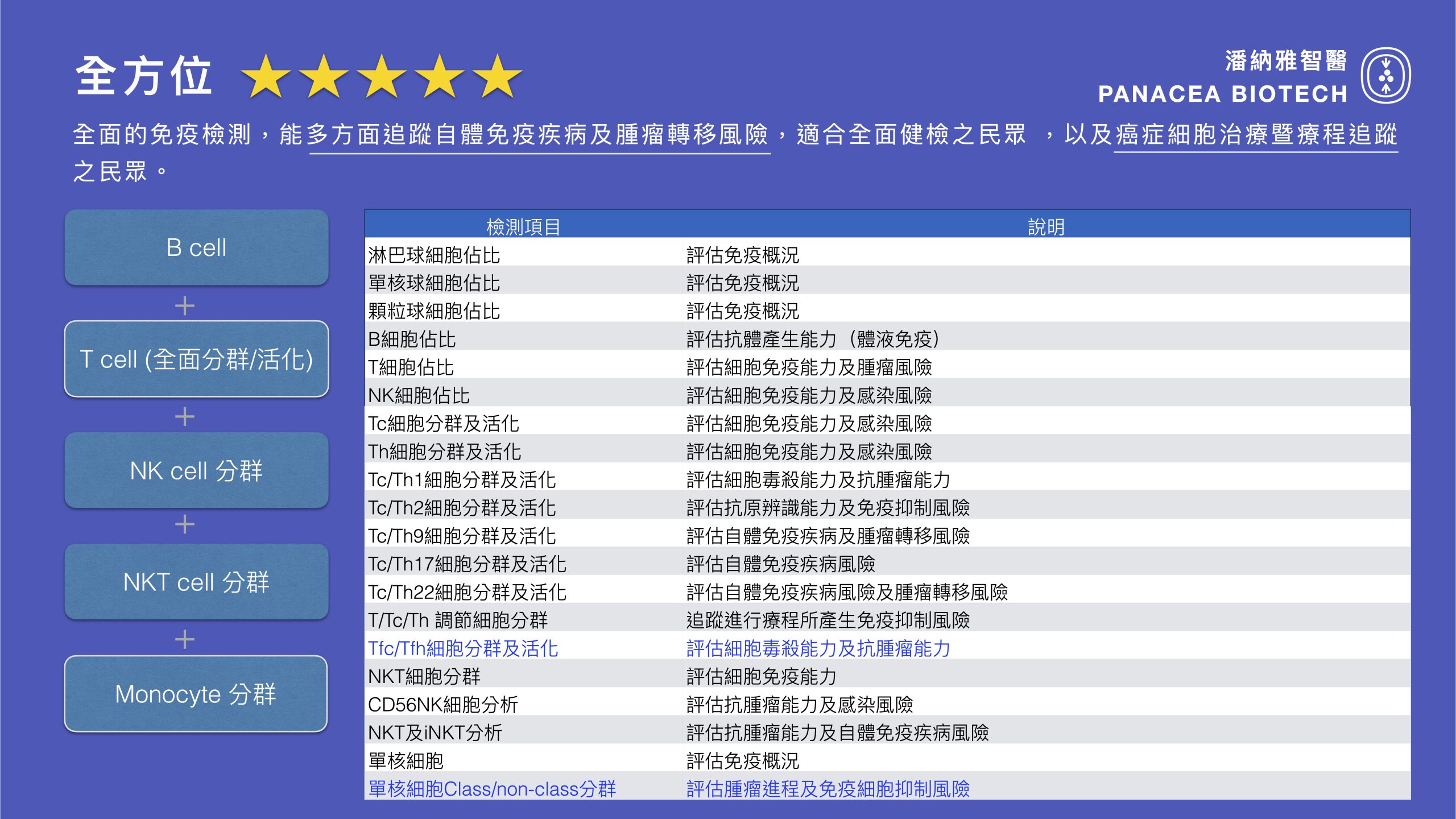Image resolution: width=1456 pixels, height=819 pixels.
Task: Click underlined text 癌症細胞治療暨療程追蹤
Action: 1256,135
